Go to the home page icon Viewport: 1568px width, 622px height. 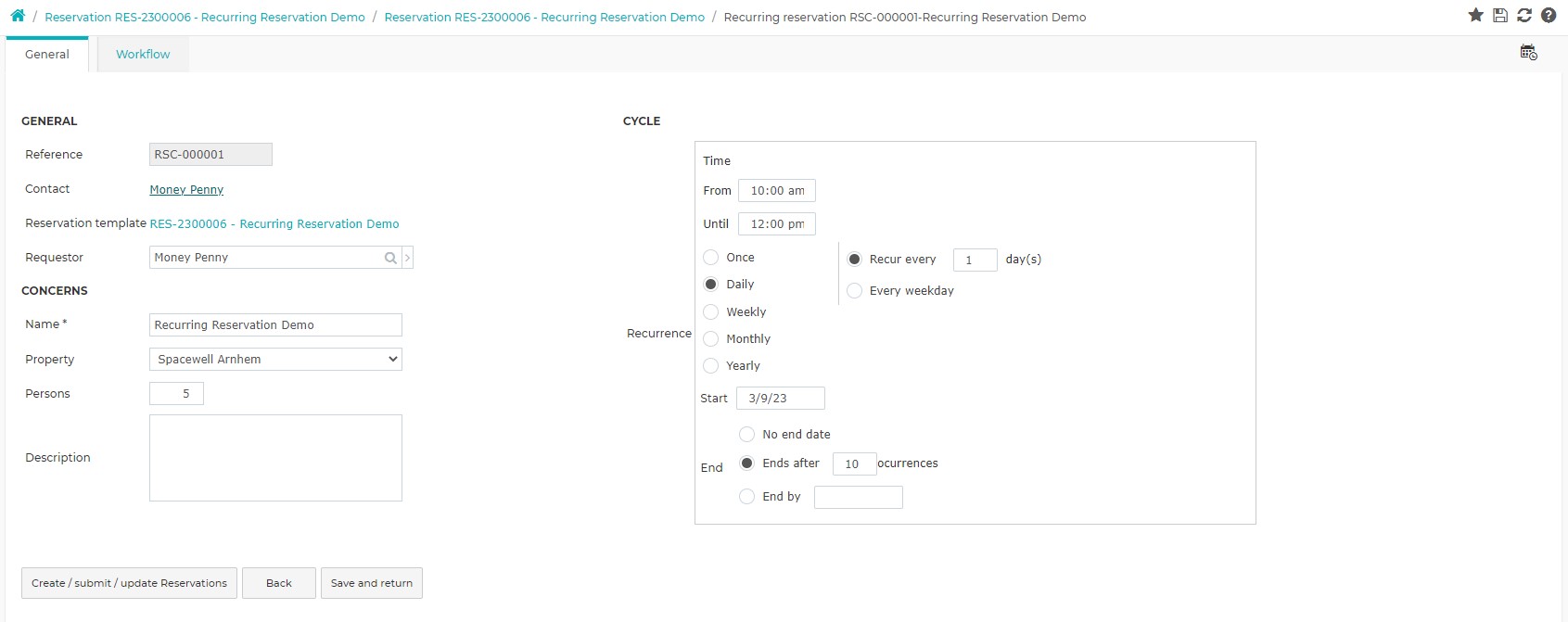pos(18,16)
